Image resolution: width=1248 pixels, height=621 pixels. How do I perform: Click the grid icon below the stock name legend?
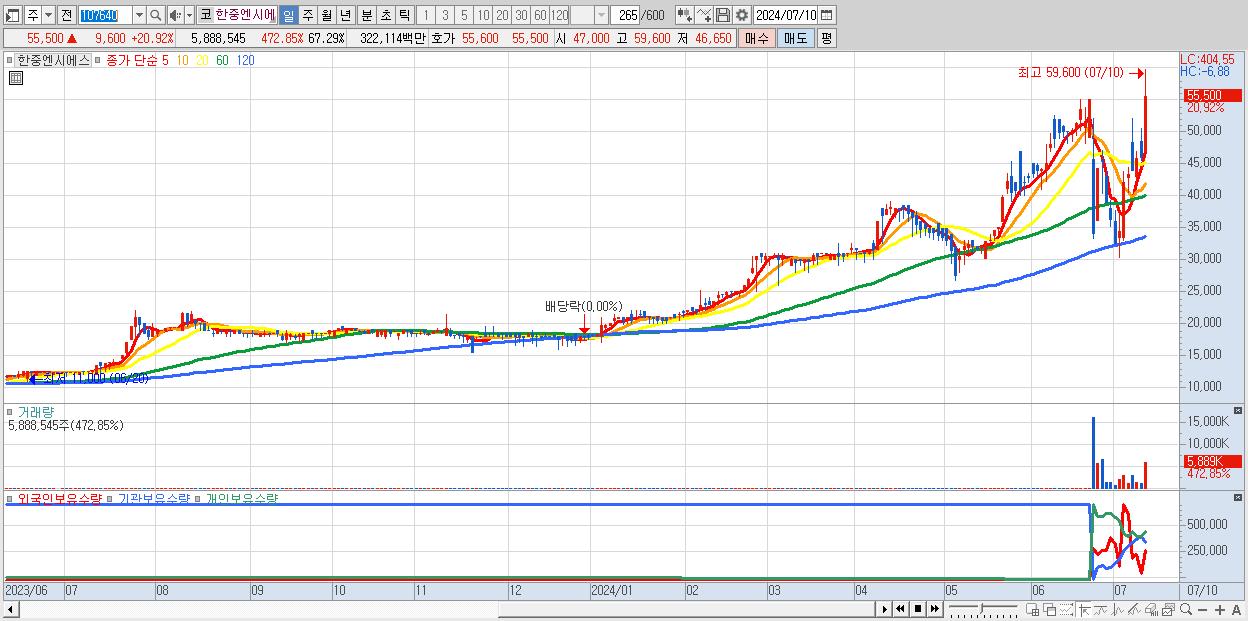tap(15, 78)
